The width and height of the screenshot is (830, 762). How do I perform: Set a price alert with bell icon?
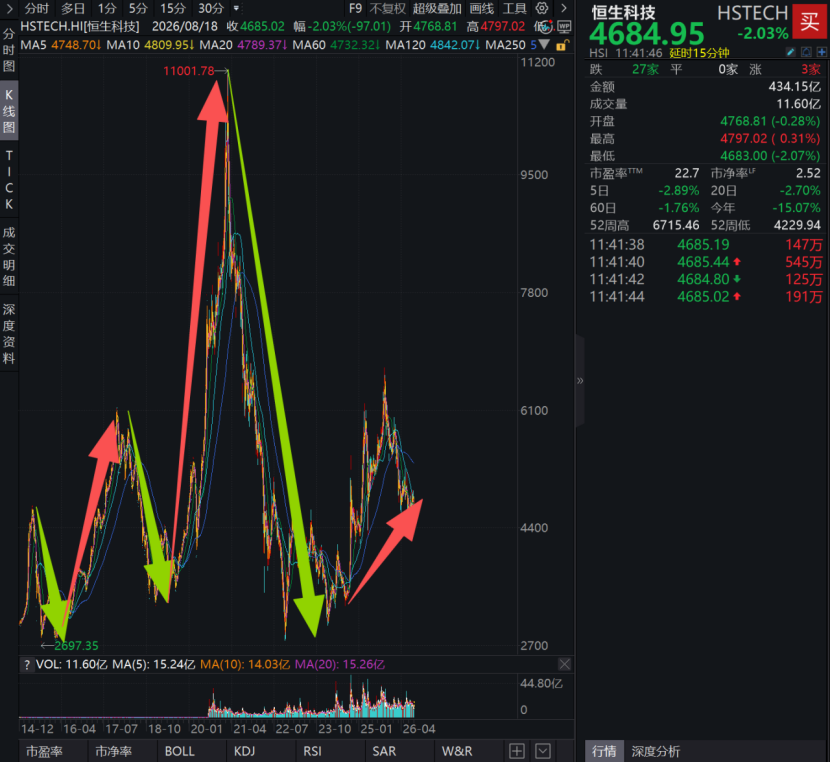click(806, 52)
